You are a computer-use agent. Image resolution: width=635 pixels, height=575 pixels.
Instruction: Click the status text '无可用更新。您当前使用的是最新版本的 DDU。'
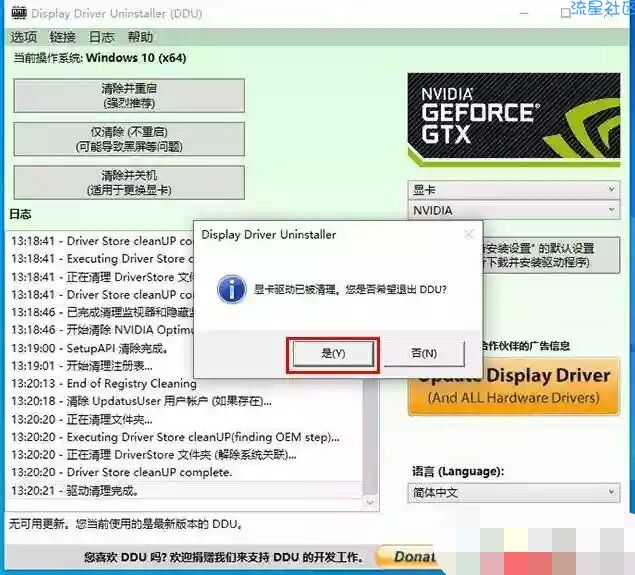(126, 524)
